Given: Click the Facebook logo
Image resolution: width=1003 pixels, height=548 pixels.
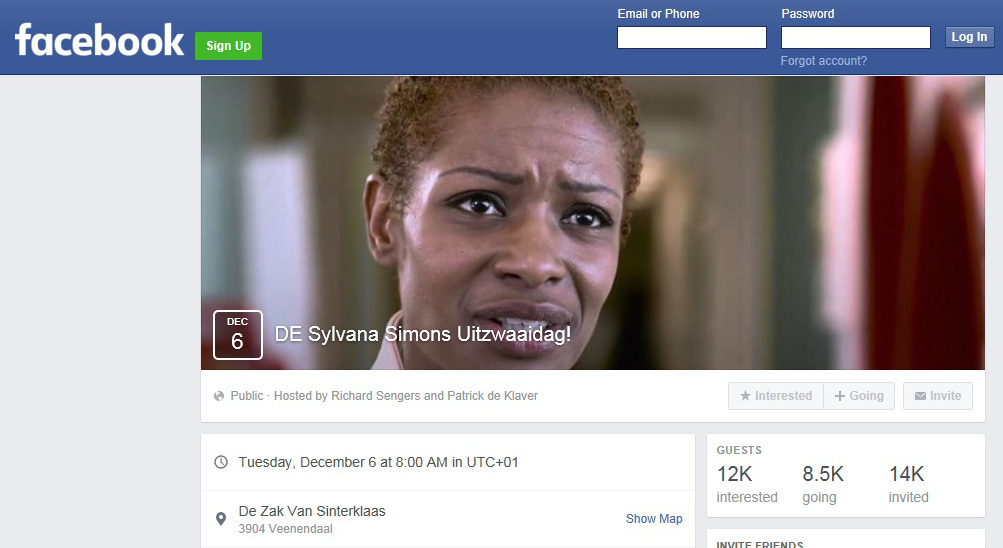Looking at the screenshot, I should [99, 40].
